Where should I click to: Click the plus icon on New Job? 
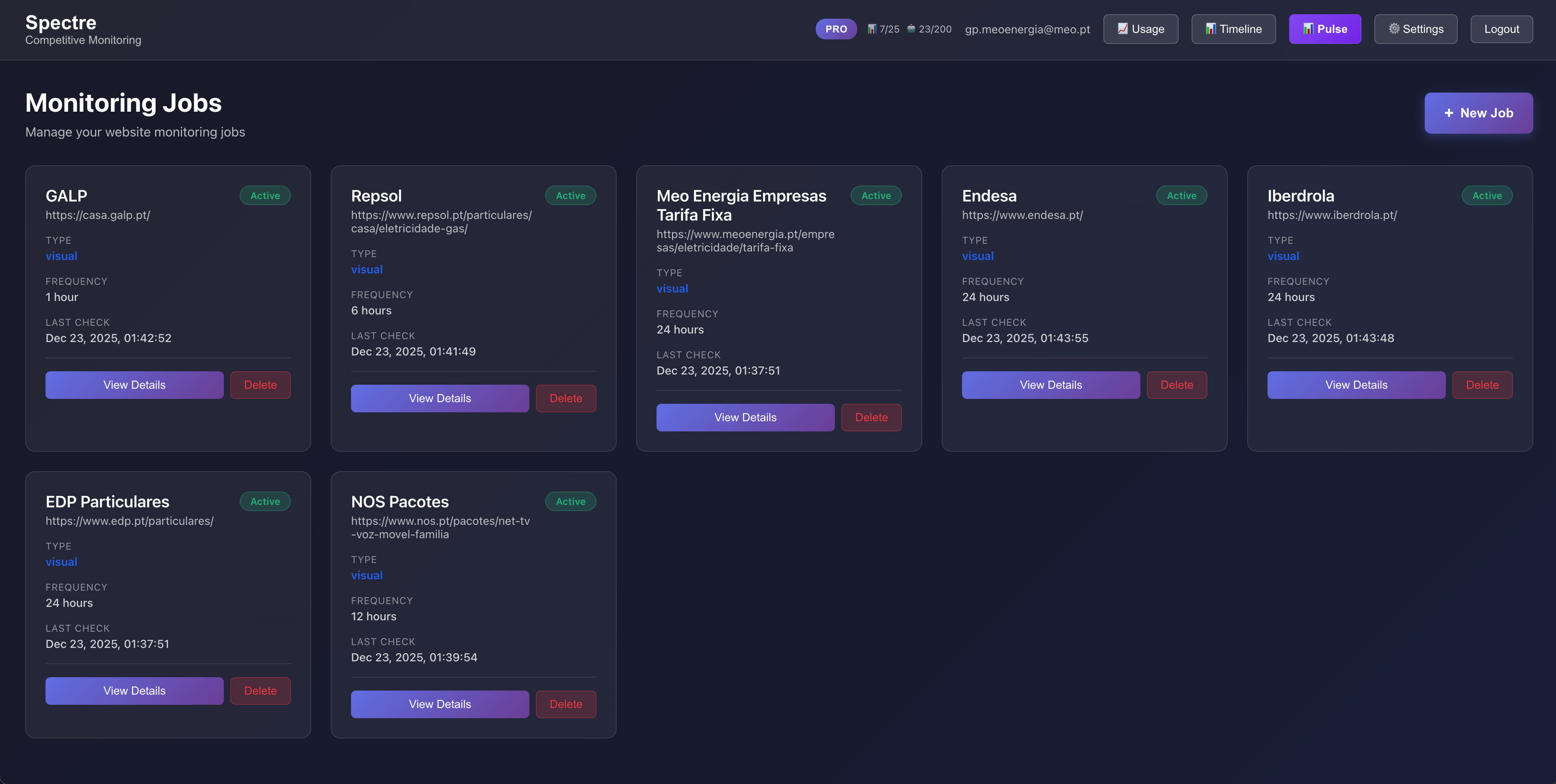click(x=1448, y=113)
